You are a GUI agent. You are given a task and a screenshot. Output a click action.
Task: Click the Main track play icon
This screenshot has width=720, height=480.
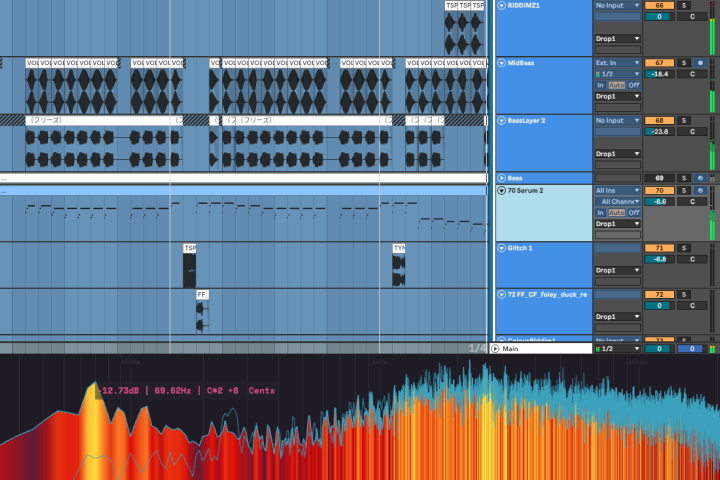click(495, 349)
